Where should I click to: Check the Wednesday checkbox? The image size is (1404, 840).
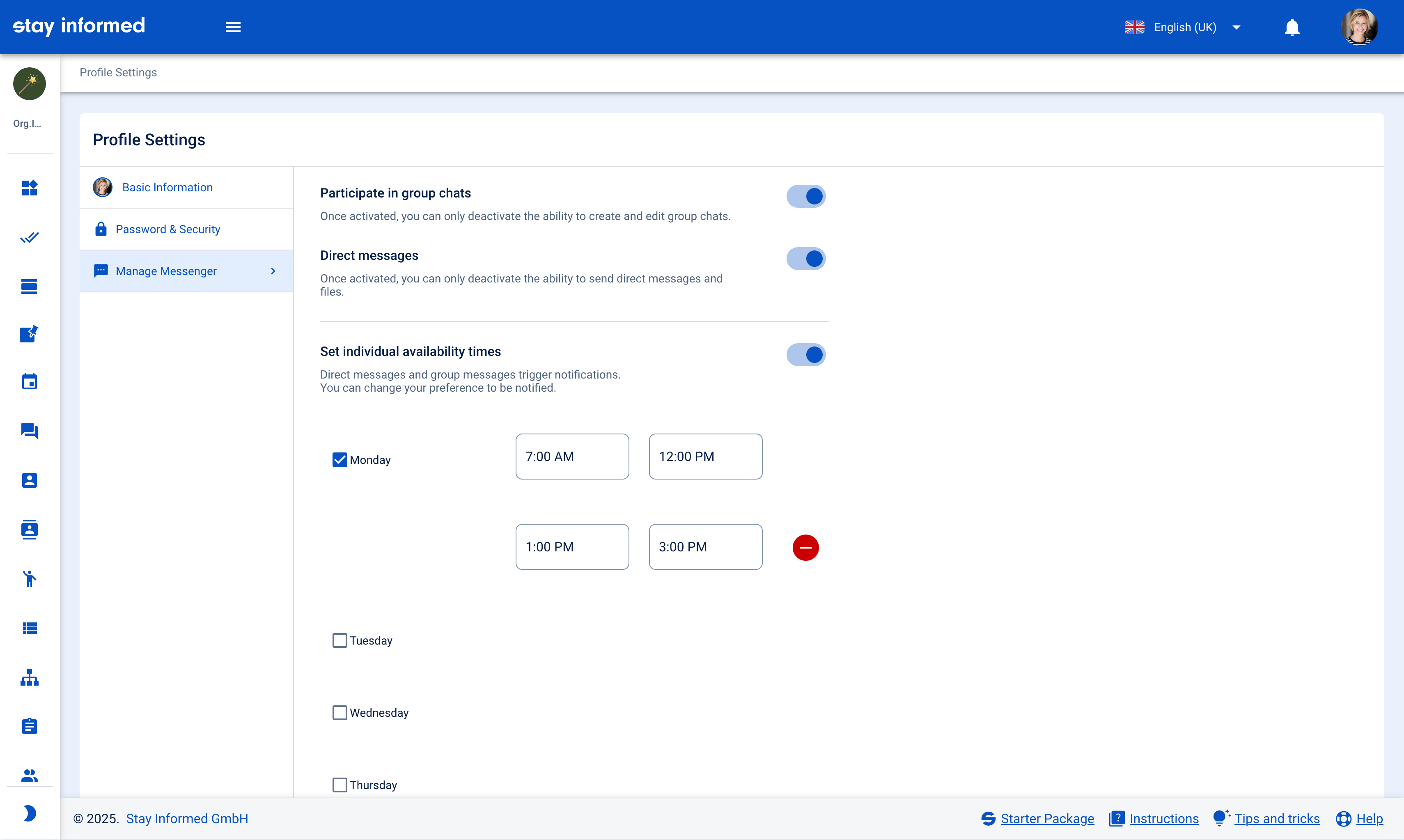point(340,713)
